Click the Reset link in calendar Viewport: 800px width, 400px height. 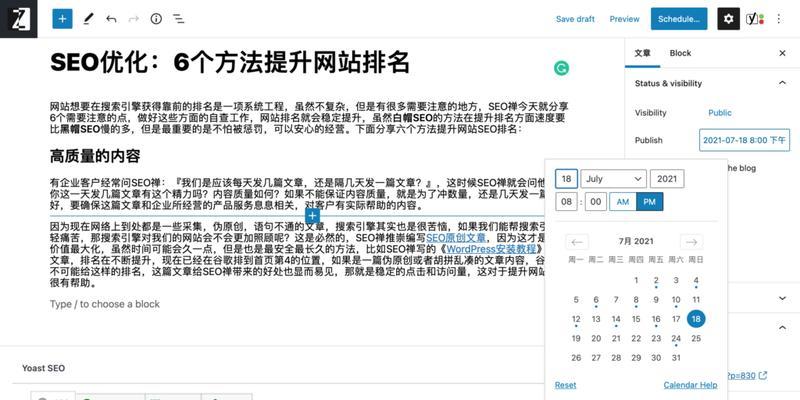tap(565, 385)
